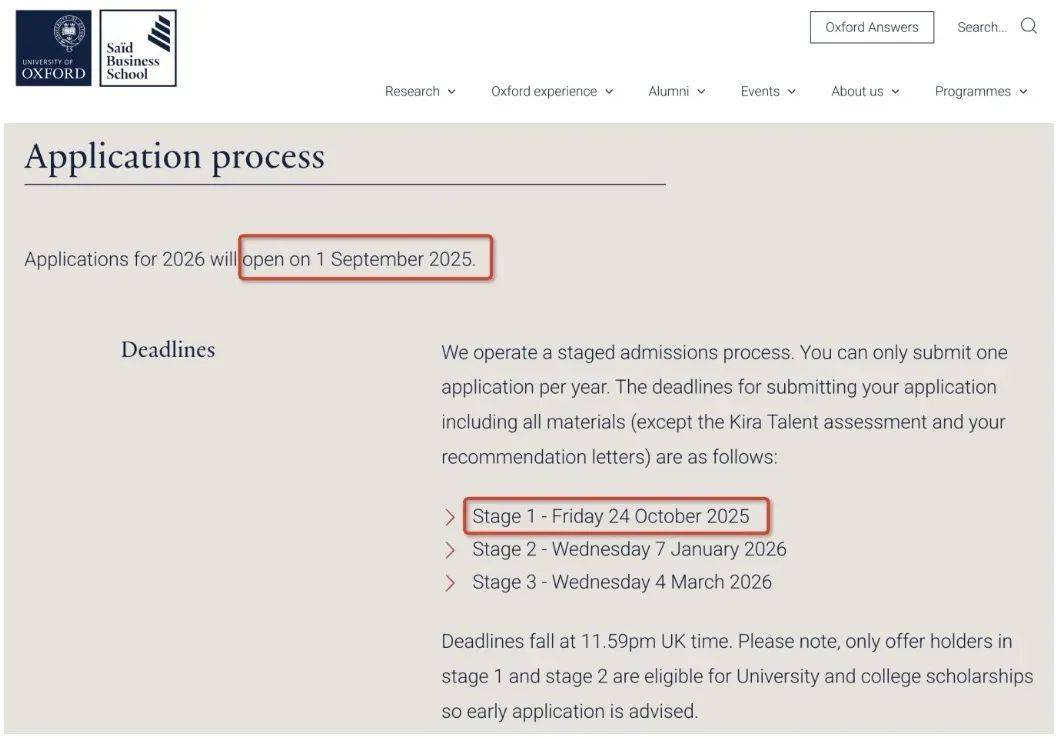Click the highlighted September opening date
1058x738 pixels.
pyautogui.click(x=367, y=258)
